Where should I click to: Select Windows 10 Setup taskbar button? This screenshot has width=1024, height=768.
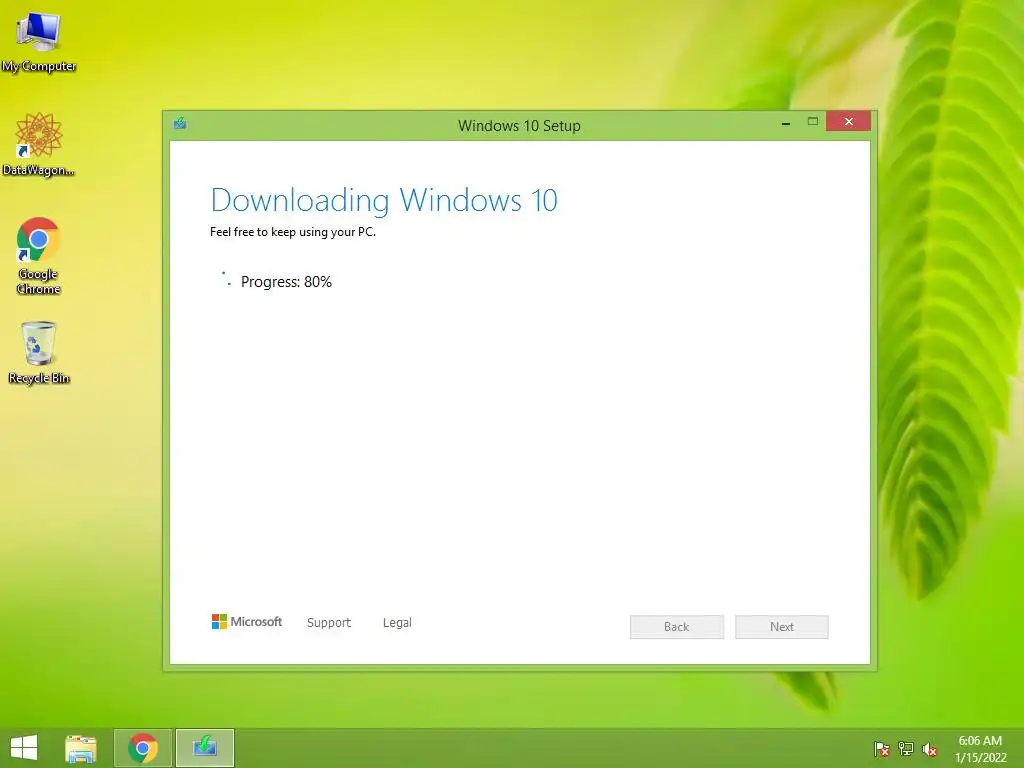[x=204, y=748]
